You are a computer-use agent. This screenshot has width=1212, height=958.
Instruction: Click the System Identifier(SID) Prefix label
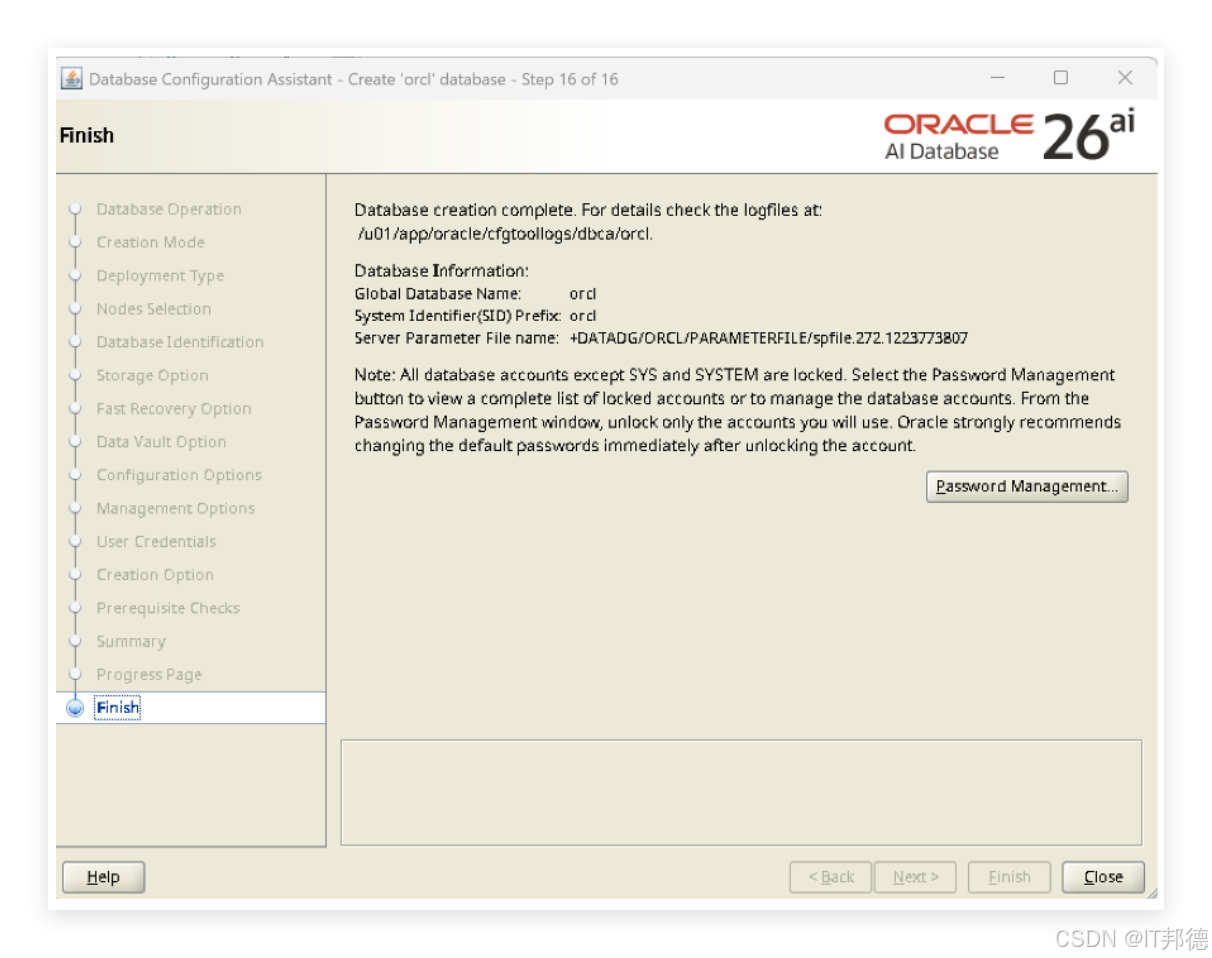point(458,316)
